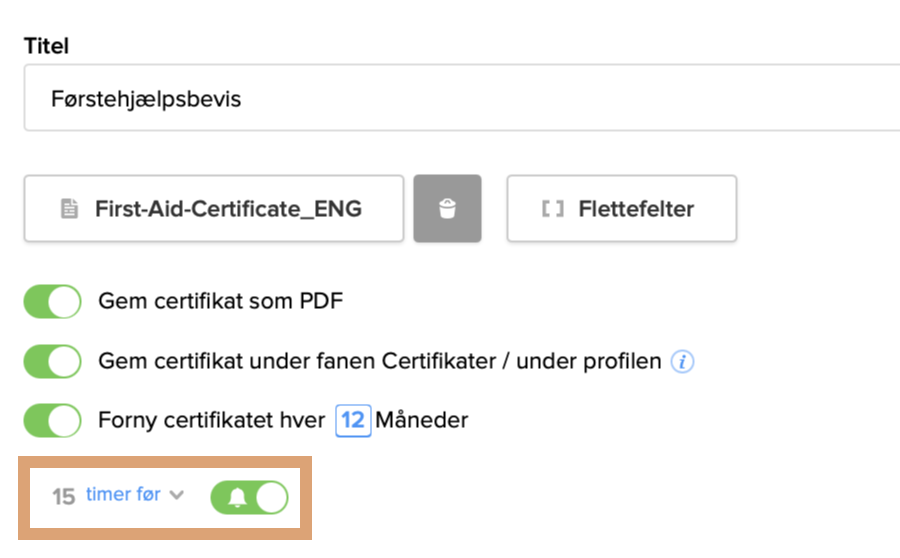
Task: Click the document icon on the certificate file button
Action: coord(69,210)
